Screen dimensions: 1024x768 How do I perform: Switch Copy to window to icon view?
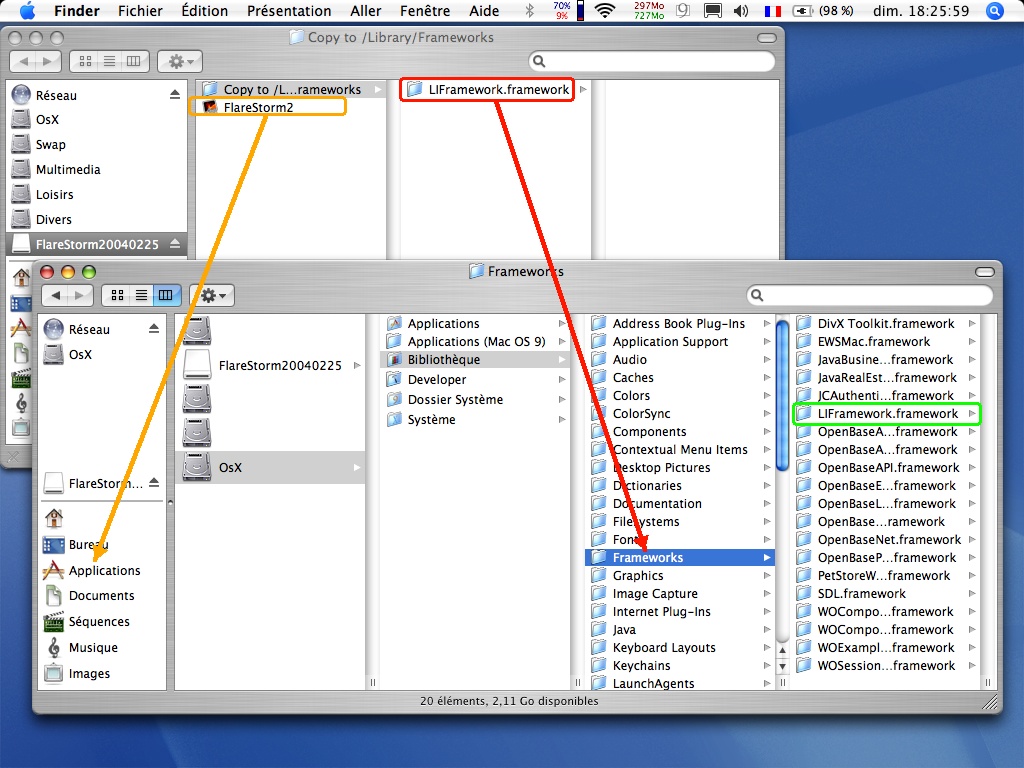point(85,61)
